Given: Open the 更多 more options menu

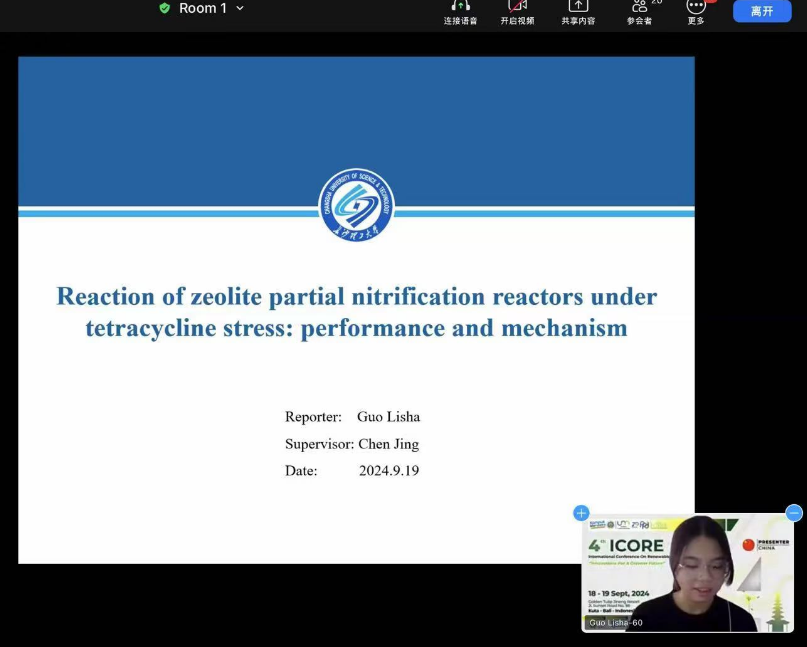Looking at the screenshot, I should (696, 11).
